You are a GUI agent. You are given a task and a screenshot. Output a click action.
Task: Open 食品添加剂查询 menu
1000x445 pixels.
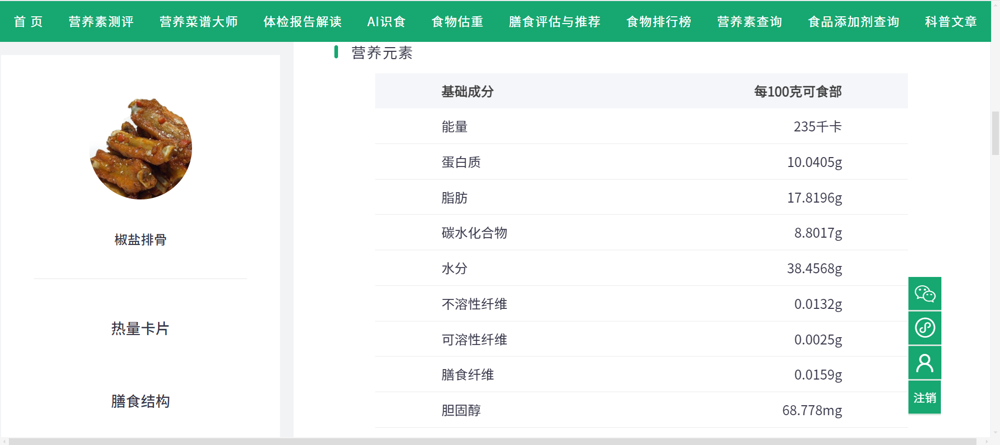pyautogui.click(x=853, y=21)
